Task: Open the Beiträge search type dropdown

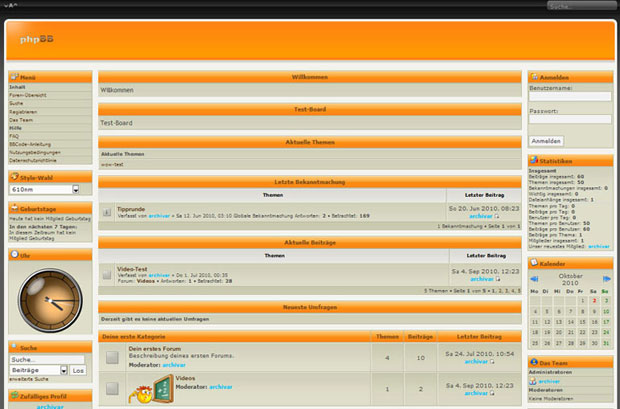Action: click(x=38, y=370)
